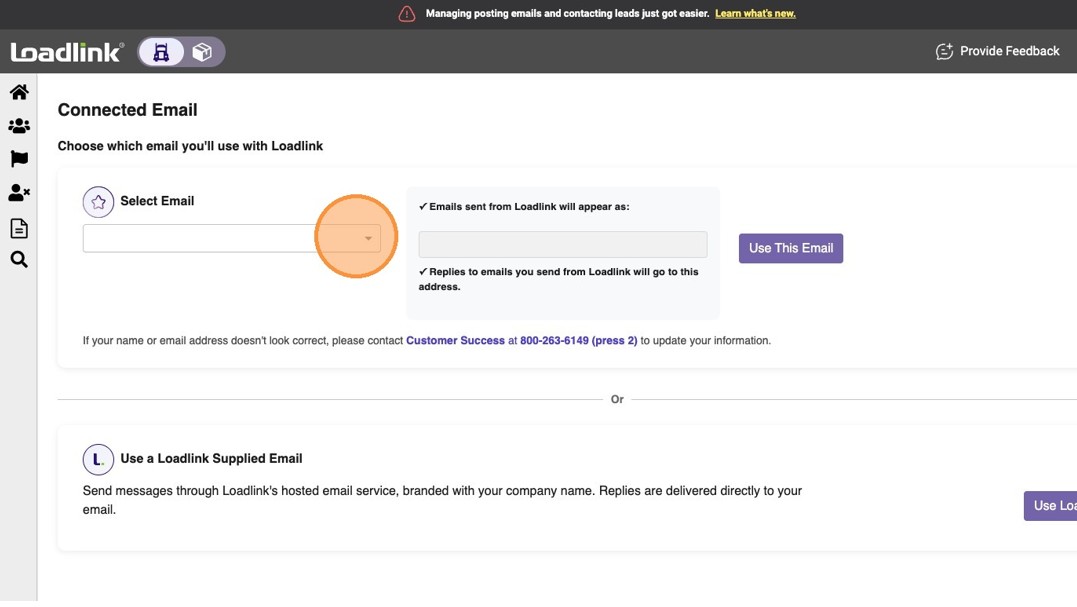The width and height of the screenshot is (1077, 607).
Task: Click the warning triangle banner icon
Action: 407,14
